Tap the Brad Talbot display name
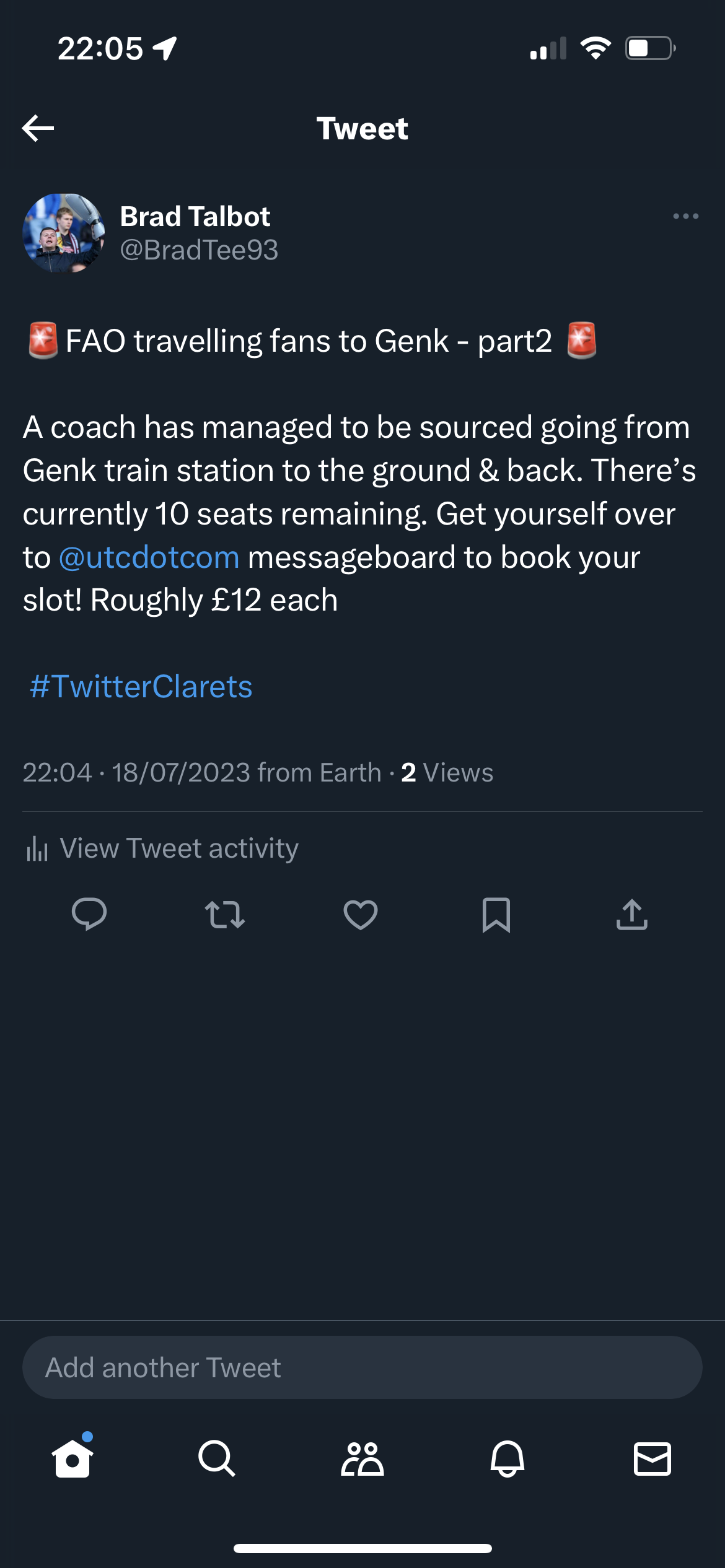Image resolution: width=725 pixels, height=1568 pixels. (195, 217)
